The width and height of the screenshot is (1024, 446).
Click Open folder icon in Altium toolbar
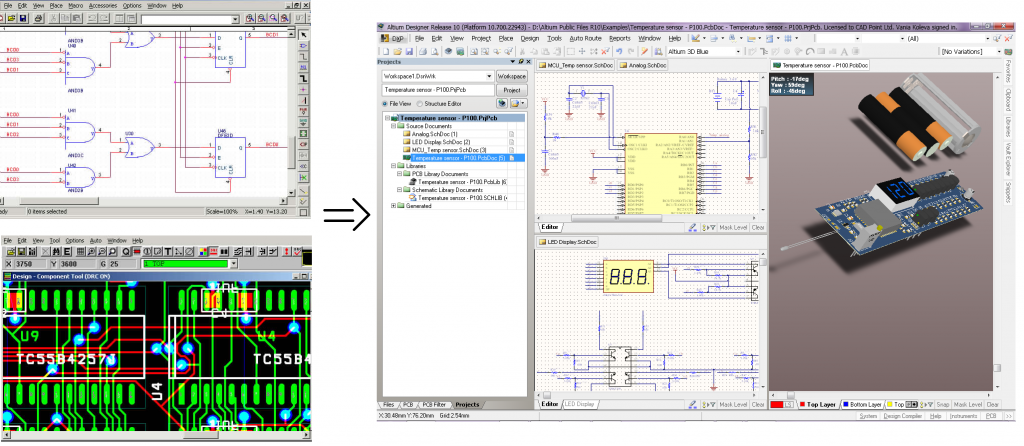point(398,51)
